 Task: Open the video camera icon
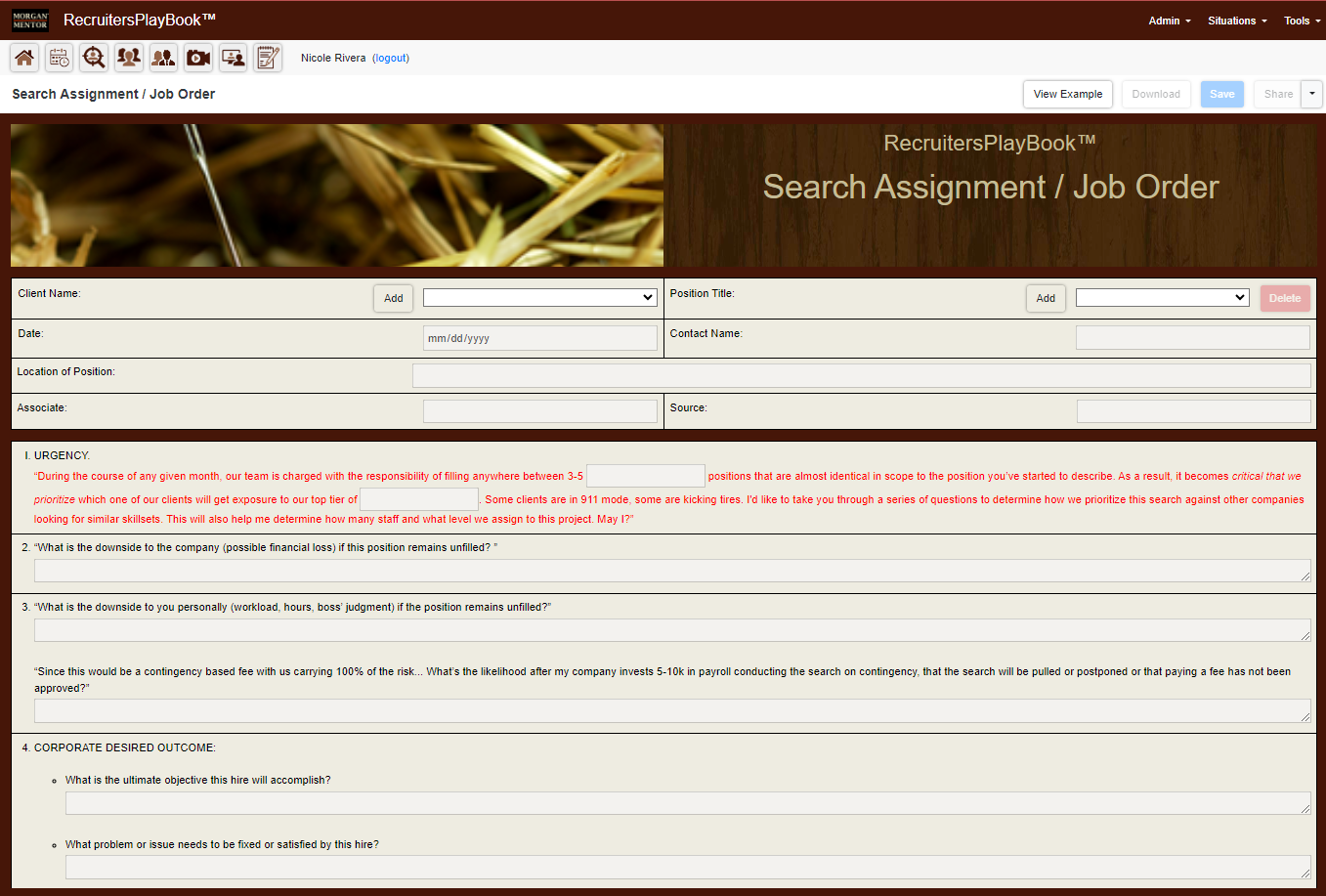point(198,58)
